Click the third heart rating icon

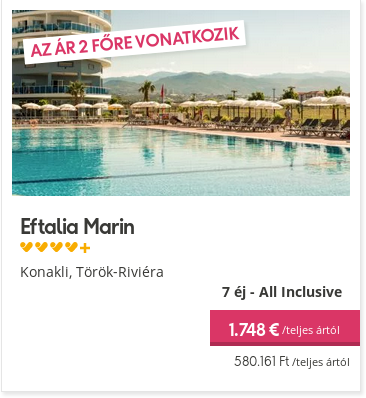point(56,247)
